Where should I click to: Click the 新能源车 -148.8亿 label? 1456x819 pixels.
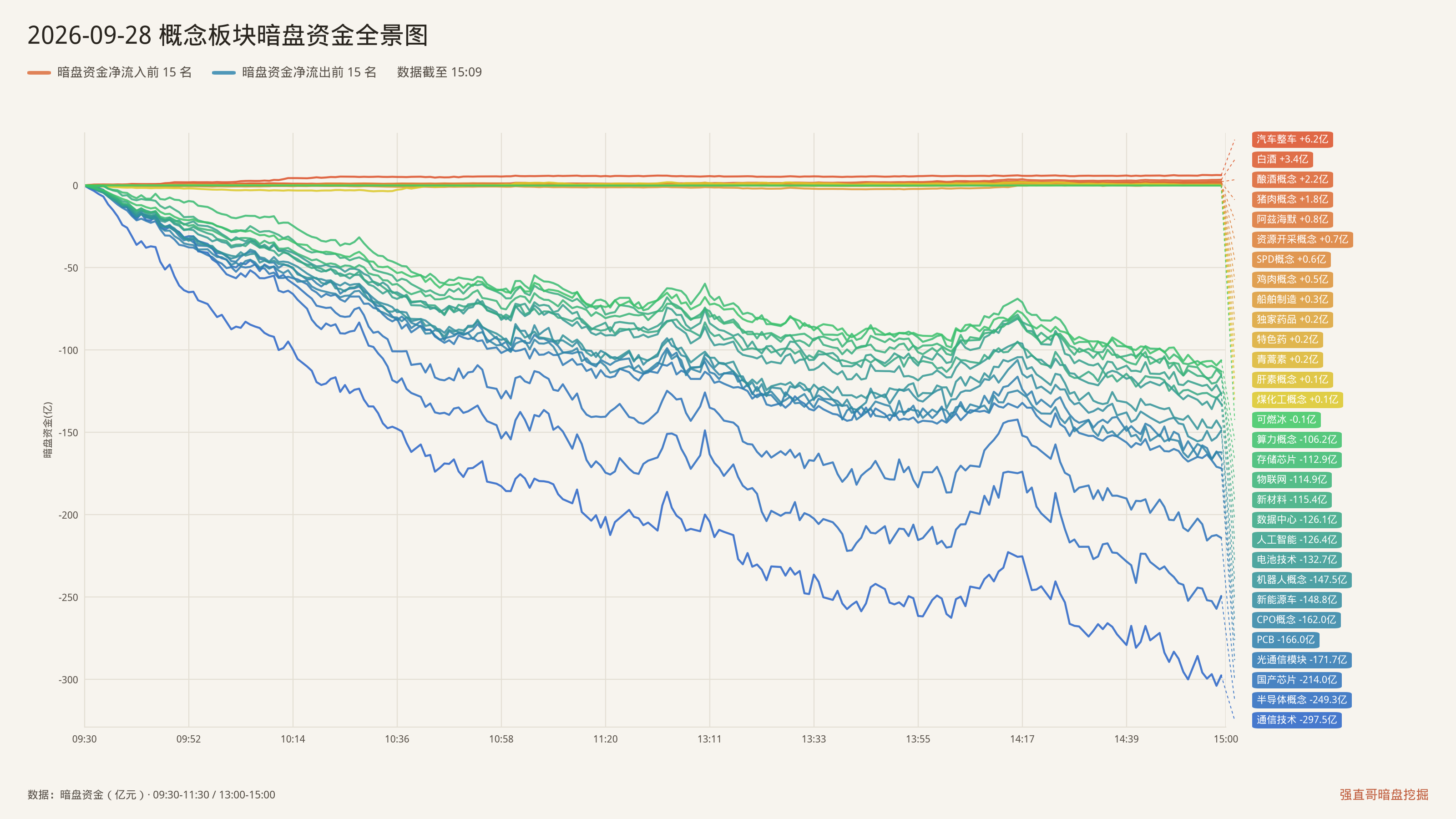[x=1297, y=600]
